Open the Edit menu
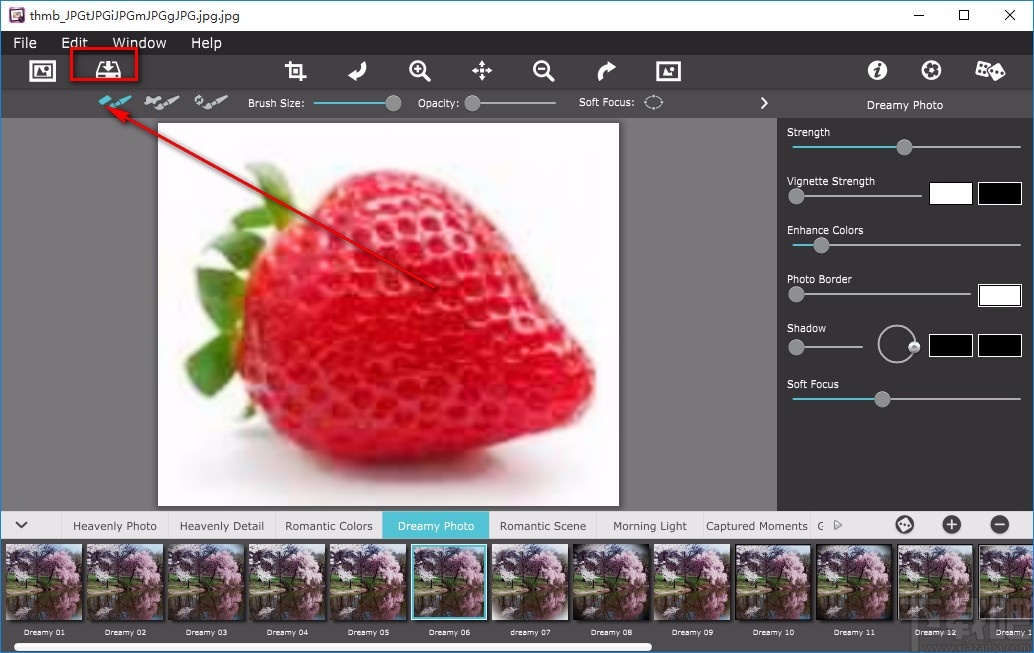 pyautogui.click(x=74, y=43)
